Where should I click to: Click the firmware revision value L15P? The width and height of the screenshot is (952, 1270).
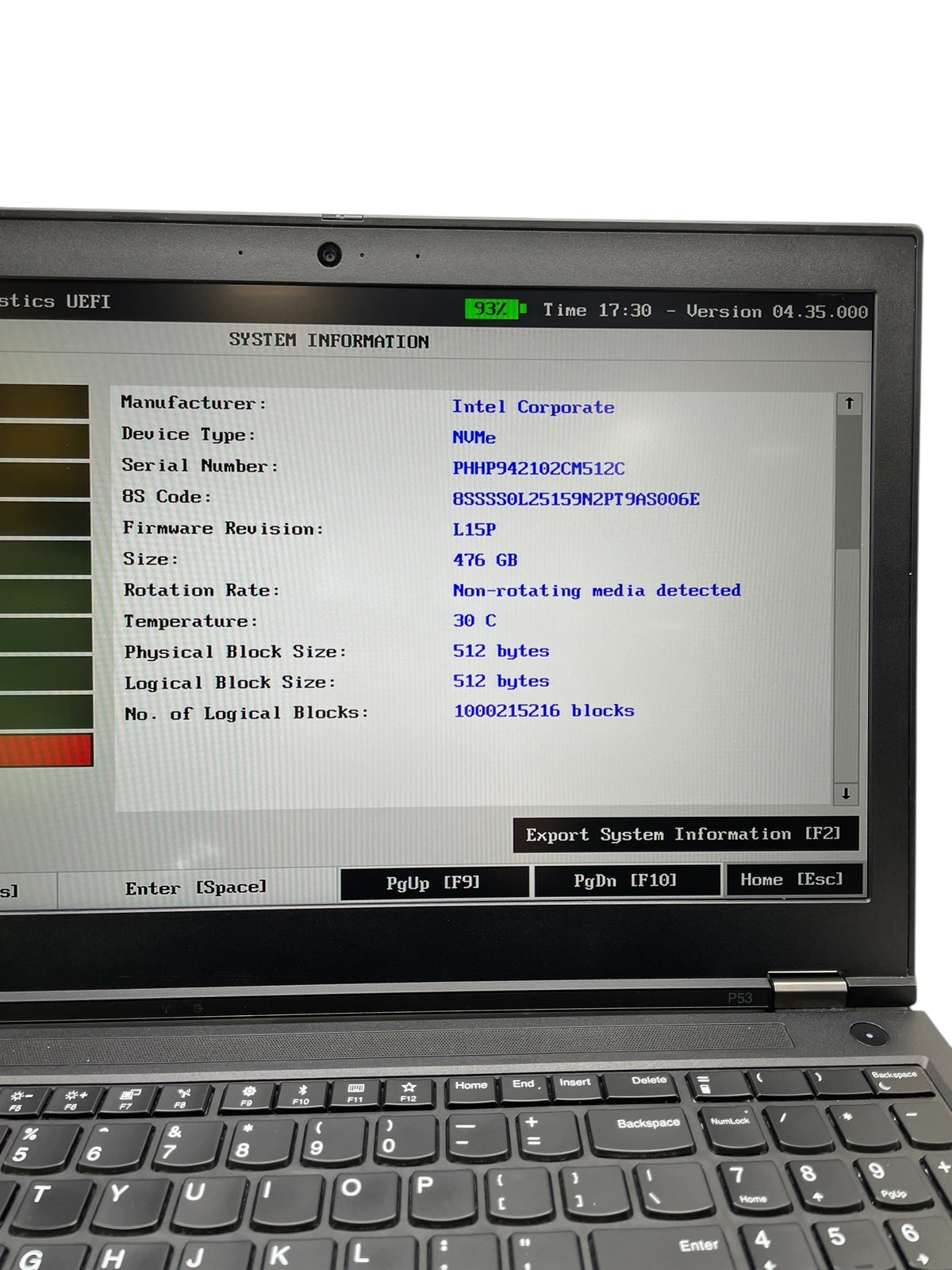click(474, 529)
